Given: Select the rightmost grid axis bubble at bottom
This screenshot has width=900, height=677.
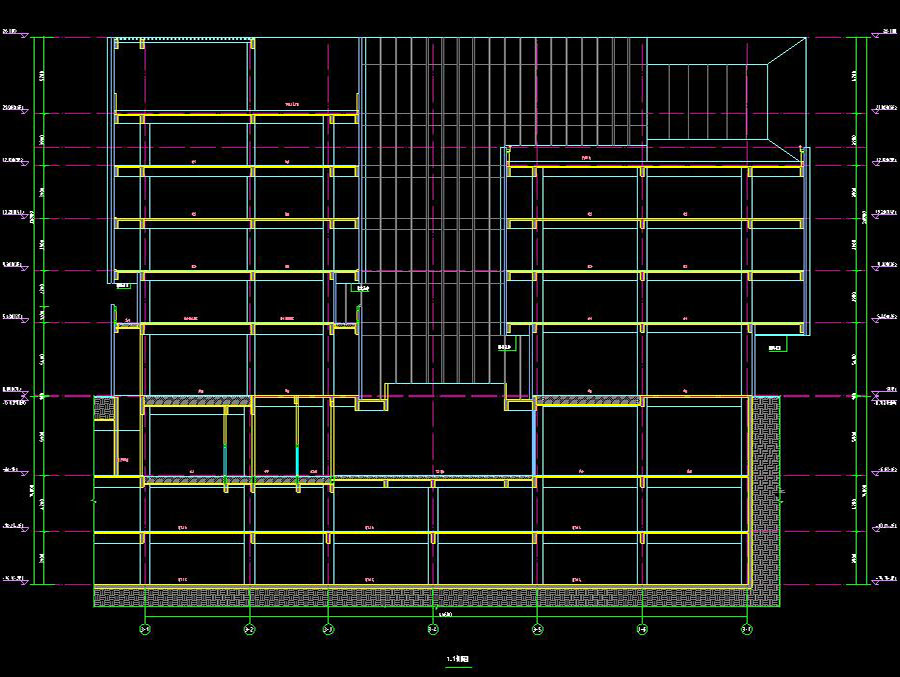Looking at the screenshot, I should pos(746,629).
